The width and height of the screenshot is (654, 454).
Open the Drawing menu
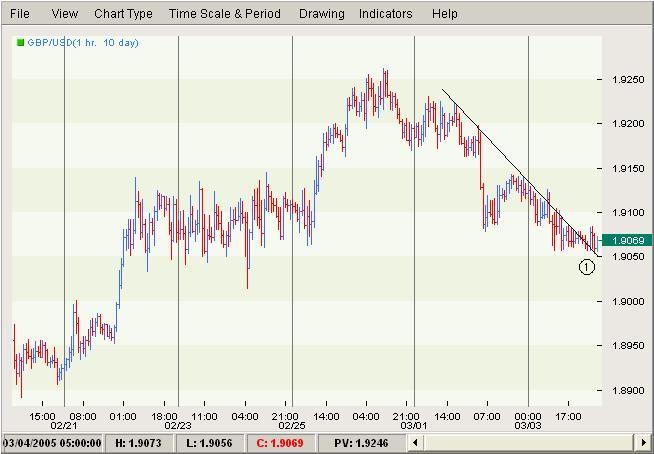point(322,14)
